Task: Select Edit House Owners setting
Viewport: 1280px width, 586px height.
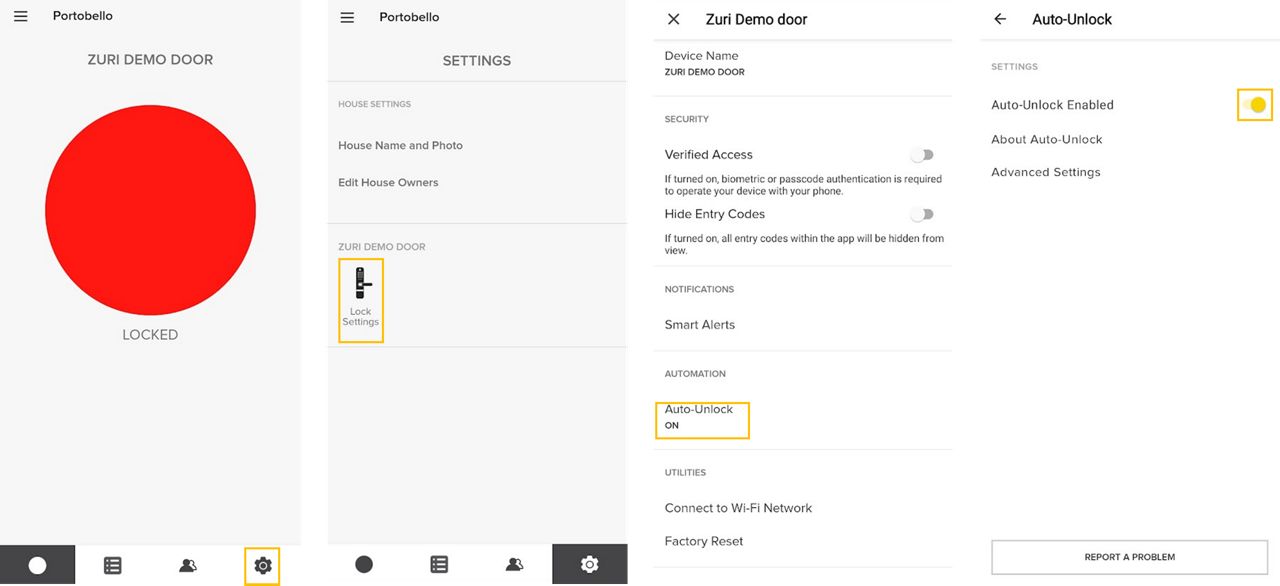Action: 388,183
